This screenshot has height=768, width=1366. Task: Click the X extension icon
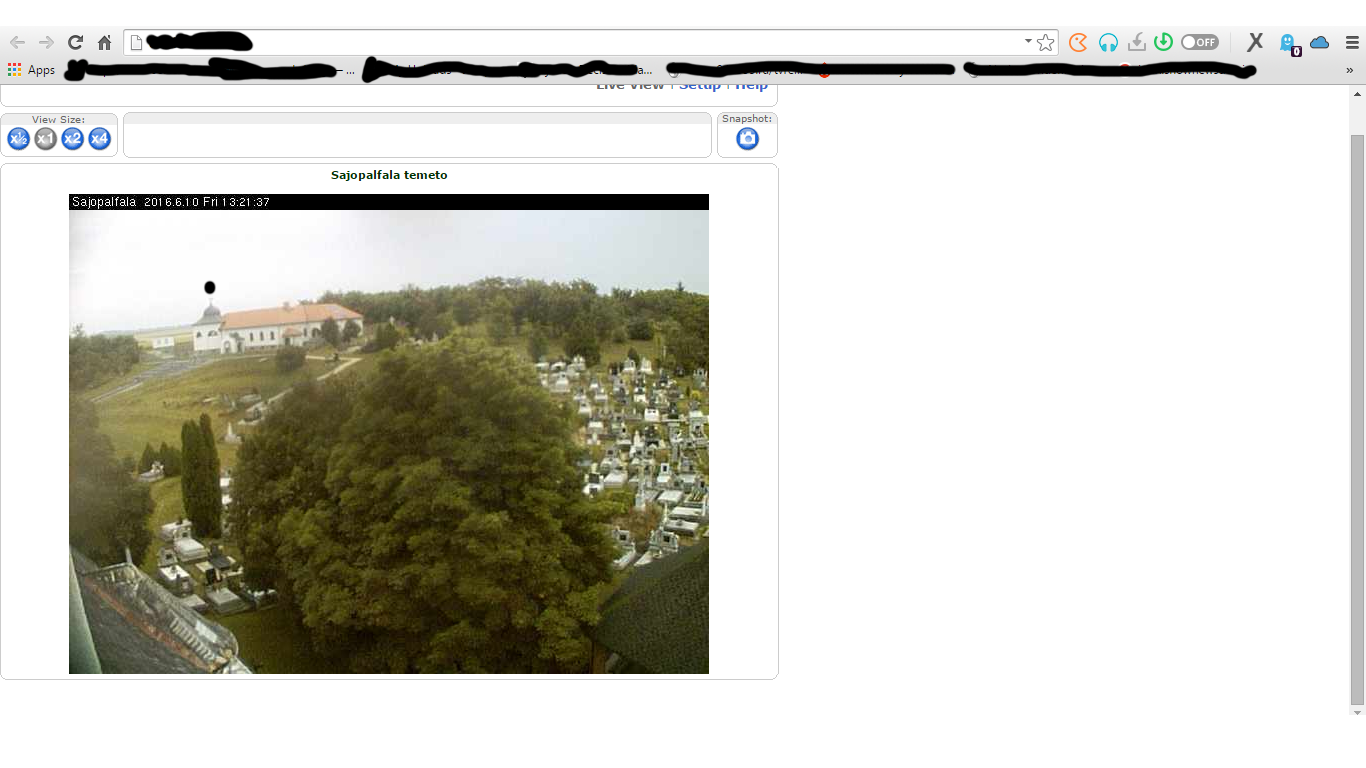coord(1255,42)
